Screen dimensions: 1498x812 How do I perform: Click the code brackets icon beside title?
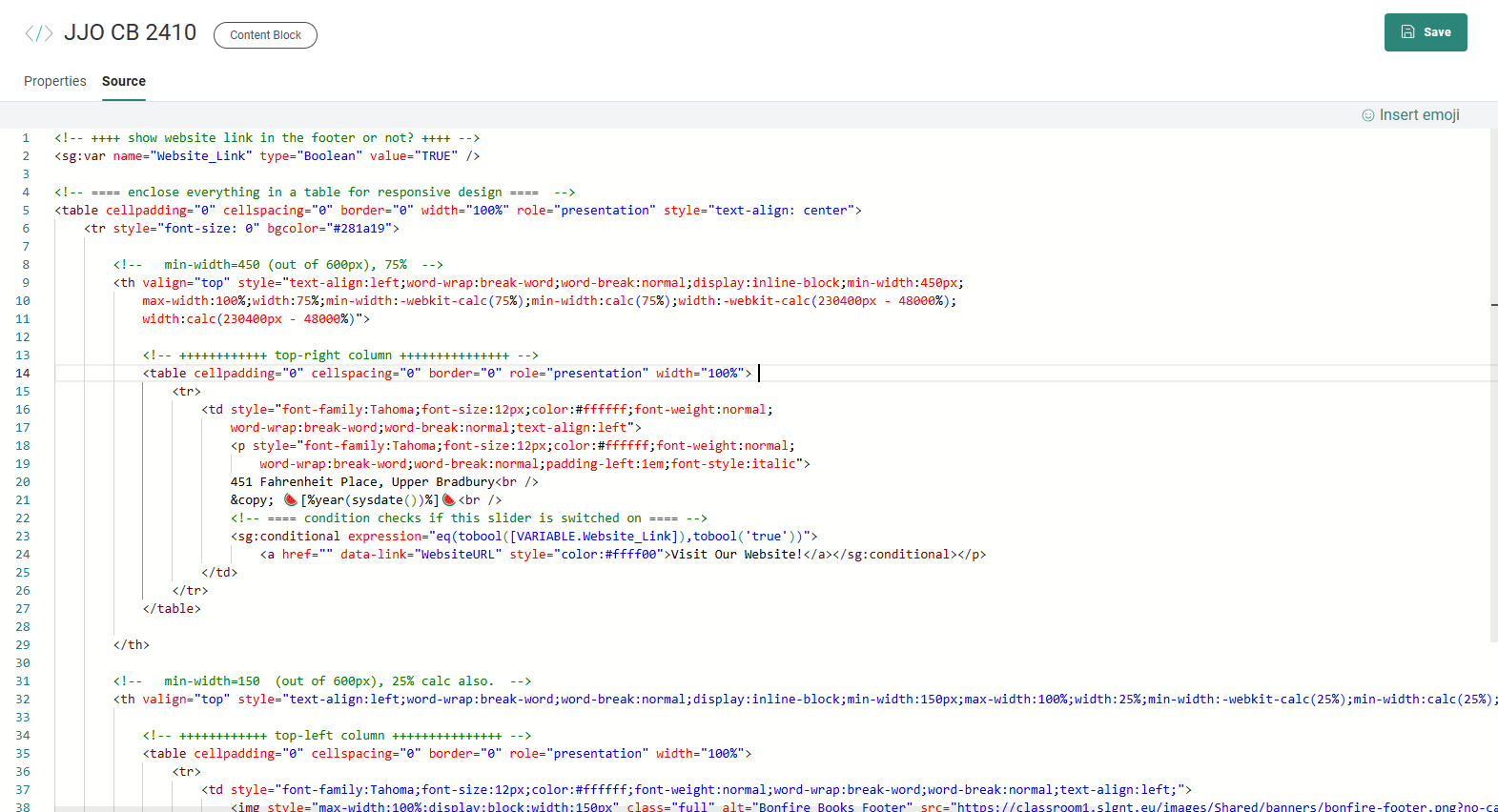pos(38,33)
